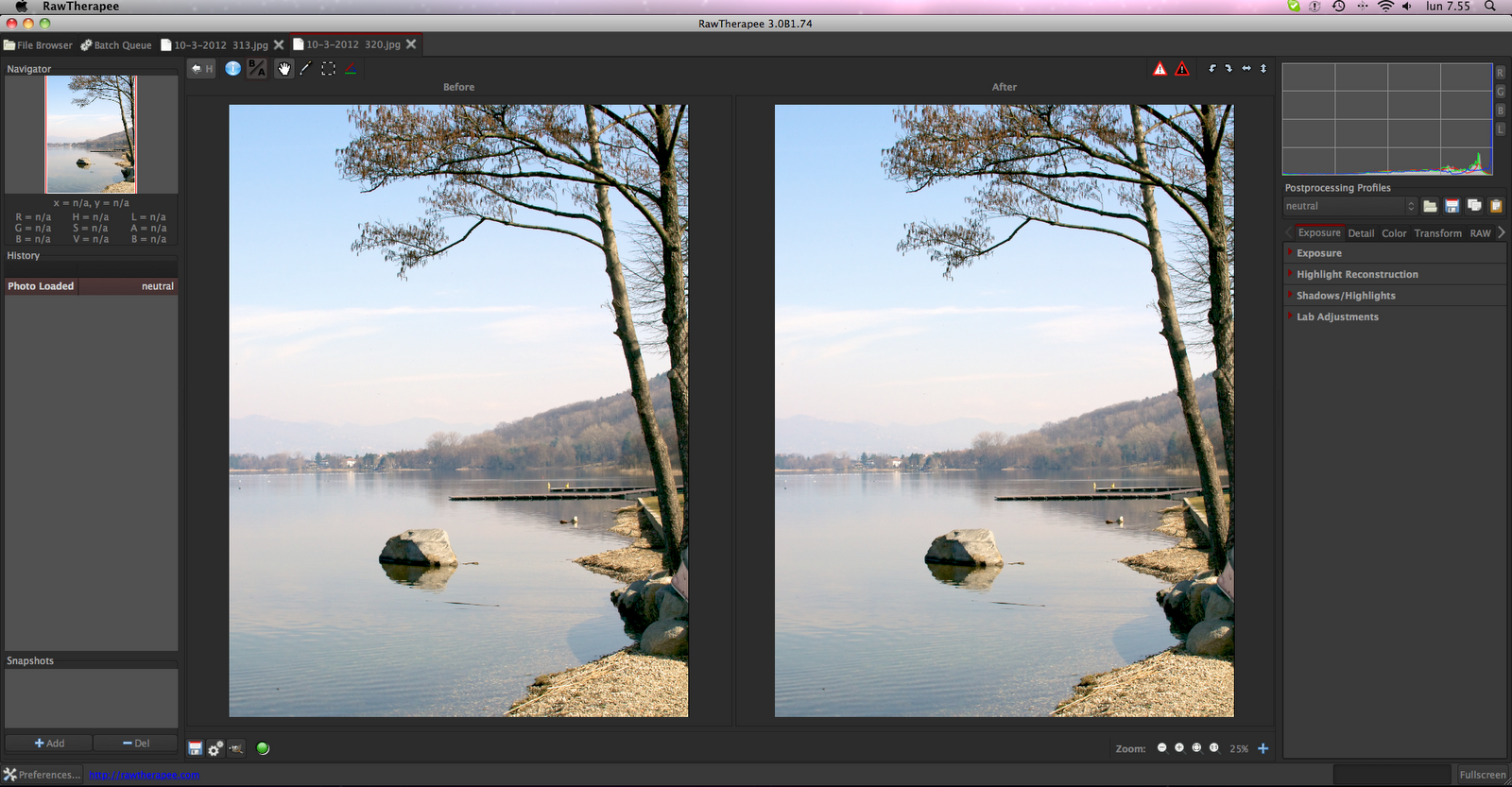
Task: Paste profile from clipboard icon
Action: pyautogui.click(x=1496, y=206)
